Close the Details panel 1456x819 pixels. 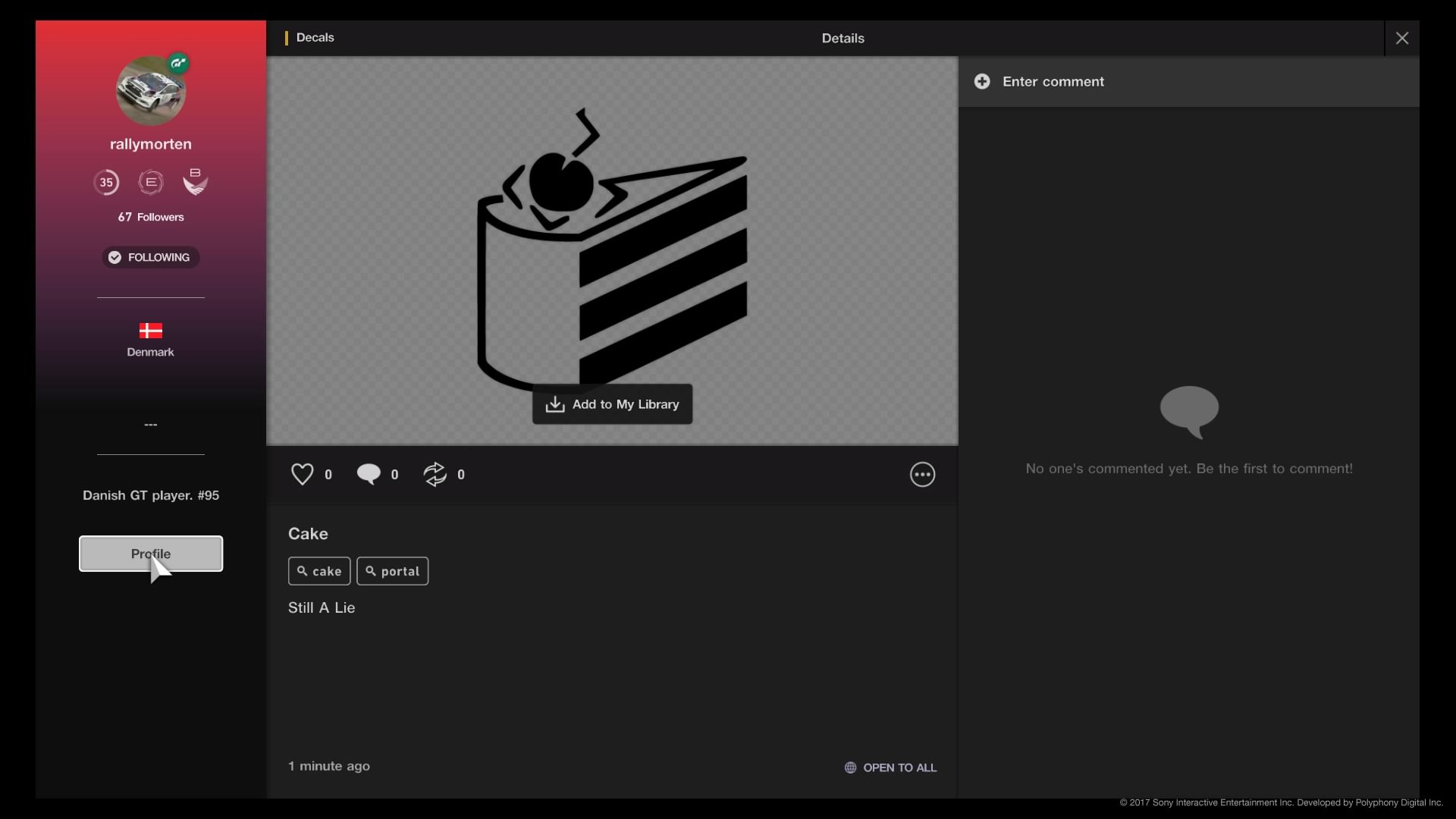pos(1402,38)
